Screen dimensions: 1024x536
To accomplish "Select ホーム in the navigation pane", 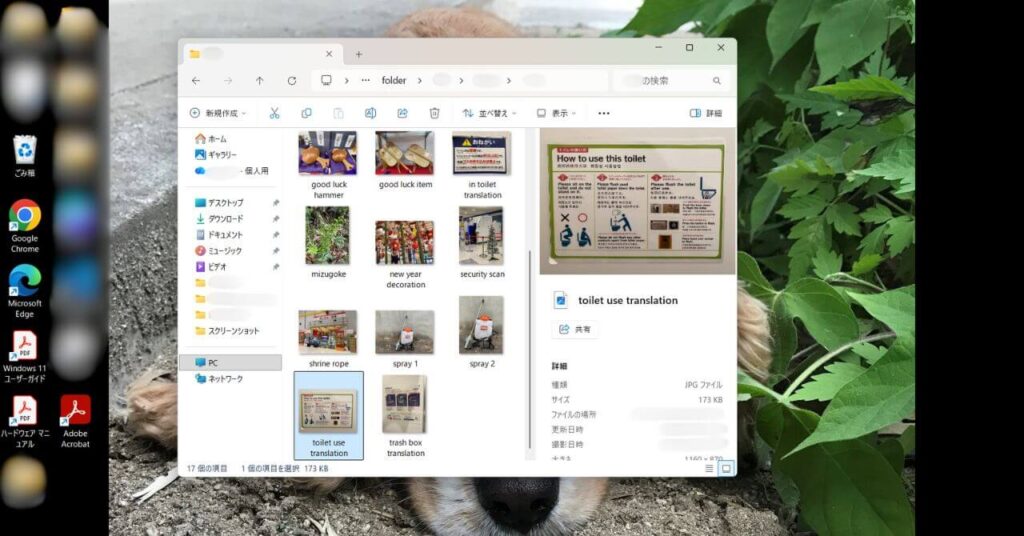I will (x=211, y=138).
